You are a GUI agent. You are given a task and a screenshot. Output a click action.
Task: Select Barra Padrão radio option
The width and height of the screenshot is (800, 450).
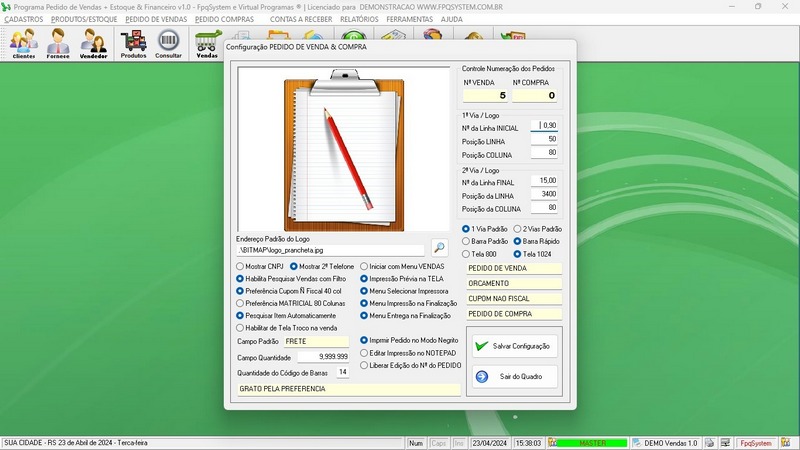(x=466, y=241)
